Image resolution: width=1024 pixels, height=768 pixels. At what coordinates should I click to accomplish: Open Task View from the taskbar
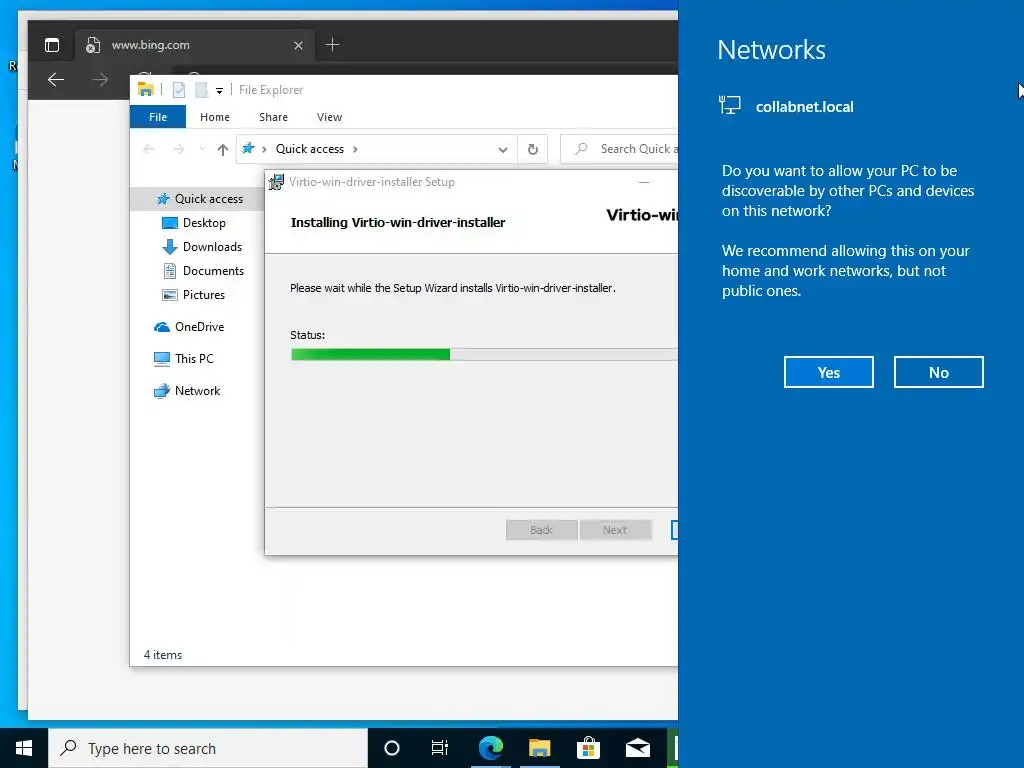pos(440,748)
